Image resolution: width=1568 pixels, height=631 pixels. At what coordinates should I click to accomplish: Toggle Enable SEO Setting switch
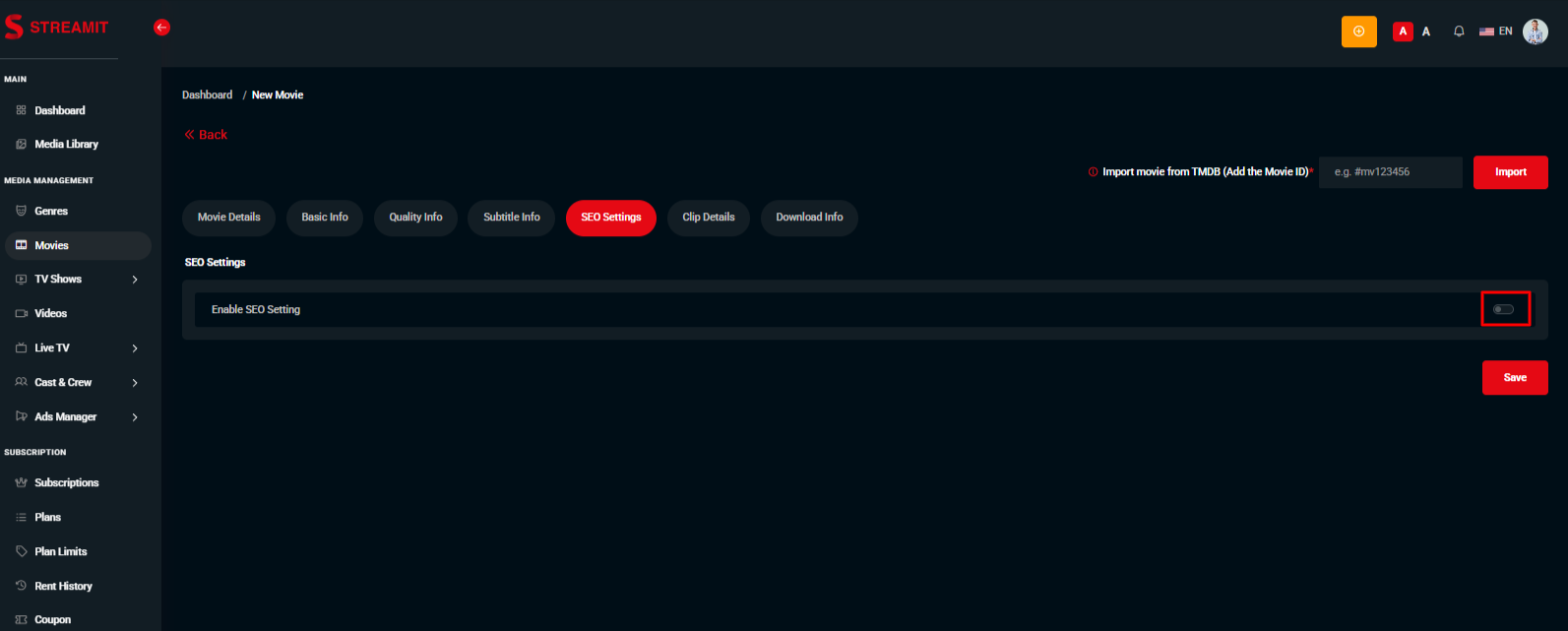pos(1503,309)
